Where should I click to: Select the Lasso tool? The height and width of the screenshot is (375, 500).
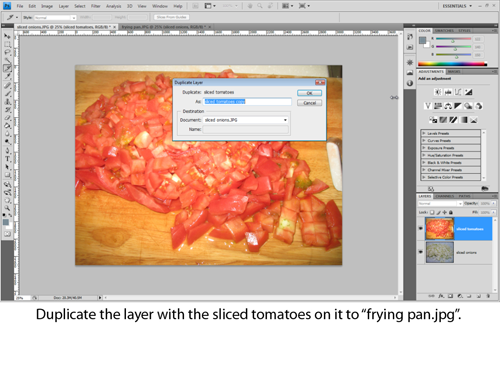[x=7, y=52]
